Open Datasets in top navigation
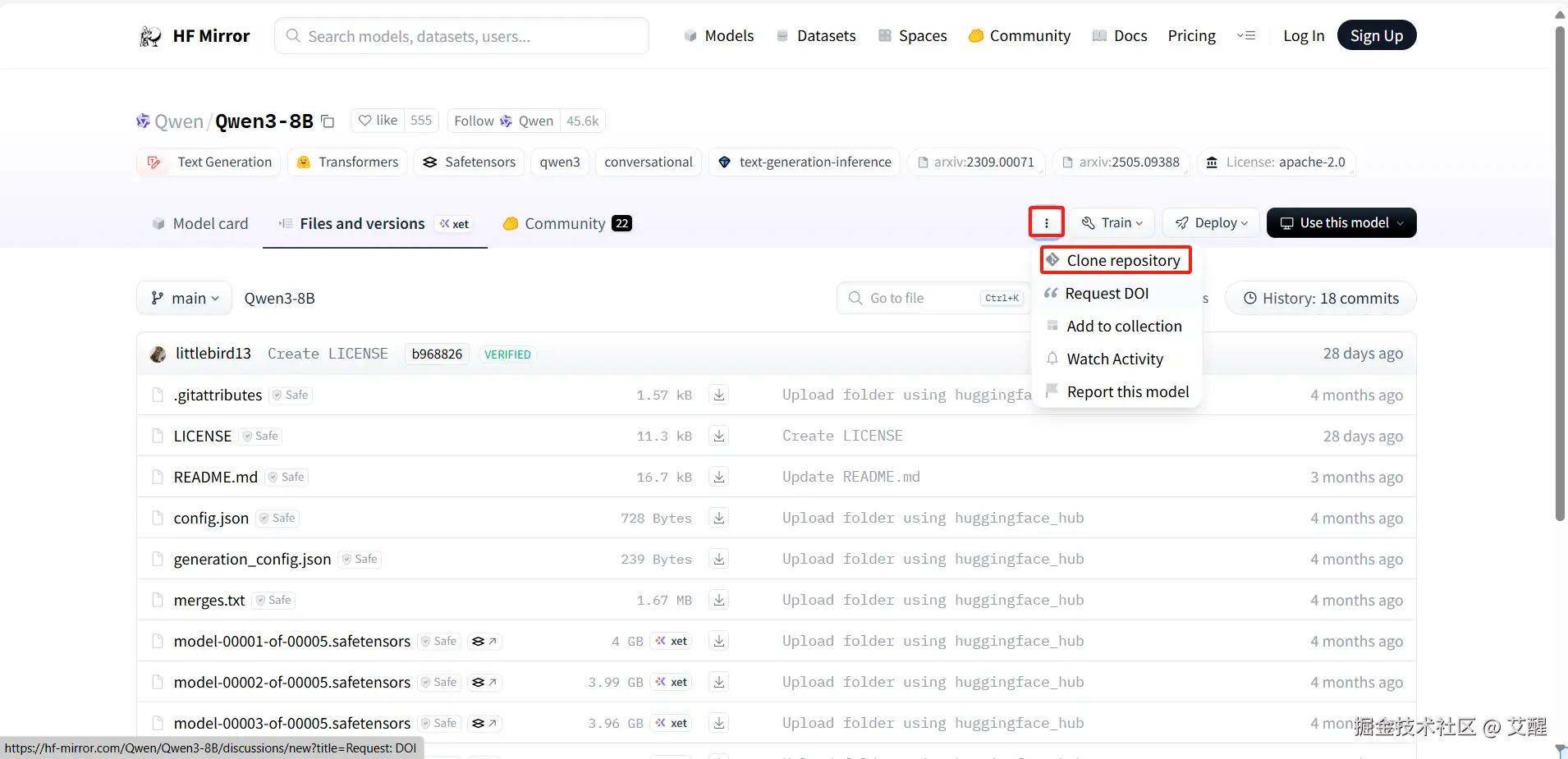1568x759 pixels. [x=816, y=35]
